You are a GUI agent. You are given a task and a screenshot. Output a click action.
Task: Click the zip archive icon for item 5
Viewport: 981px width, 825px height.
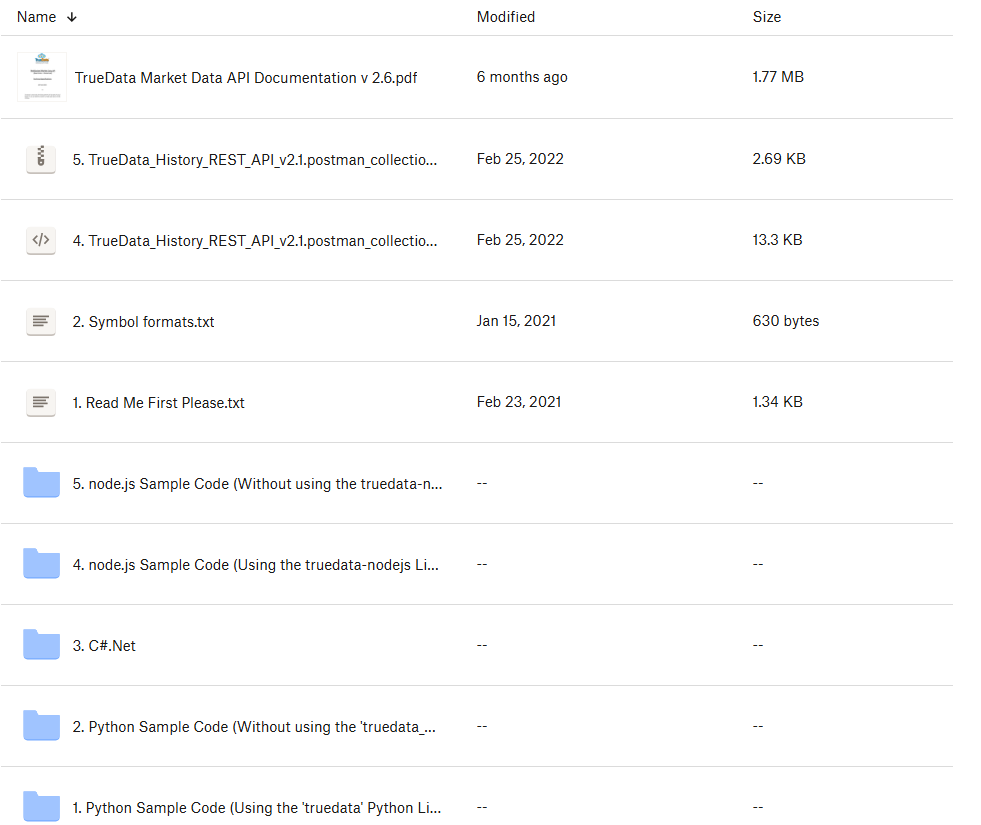(x=41, y=159)
